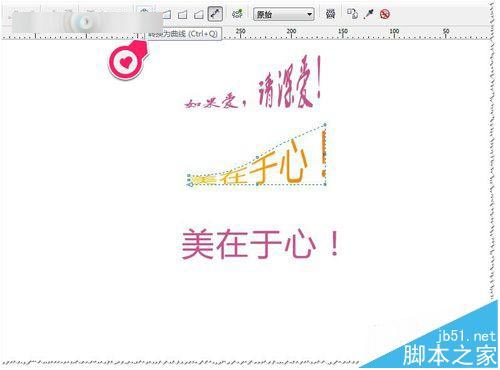Click the bottom-middle envelope node

click(x=257, y=184)
